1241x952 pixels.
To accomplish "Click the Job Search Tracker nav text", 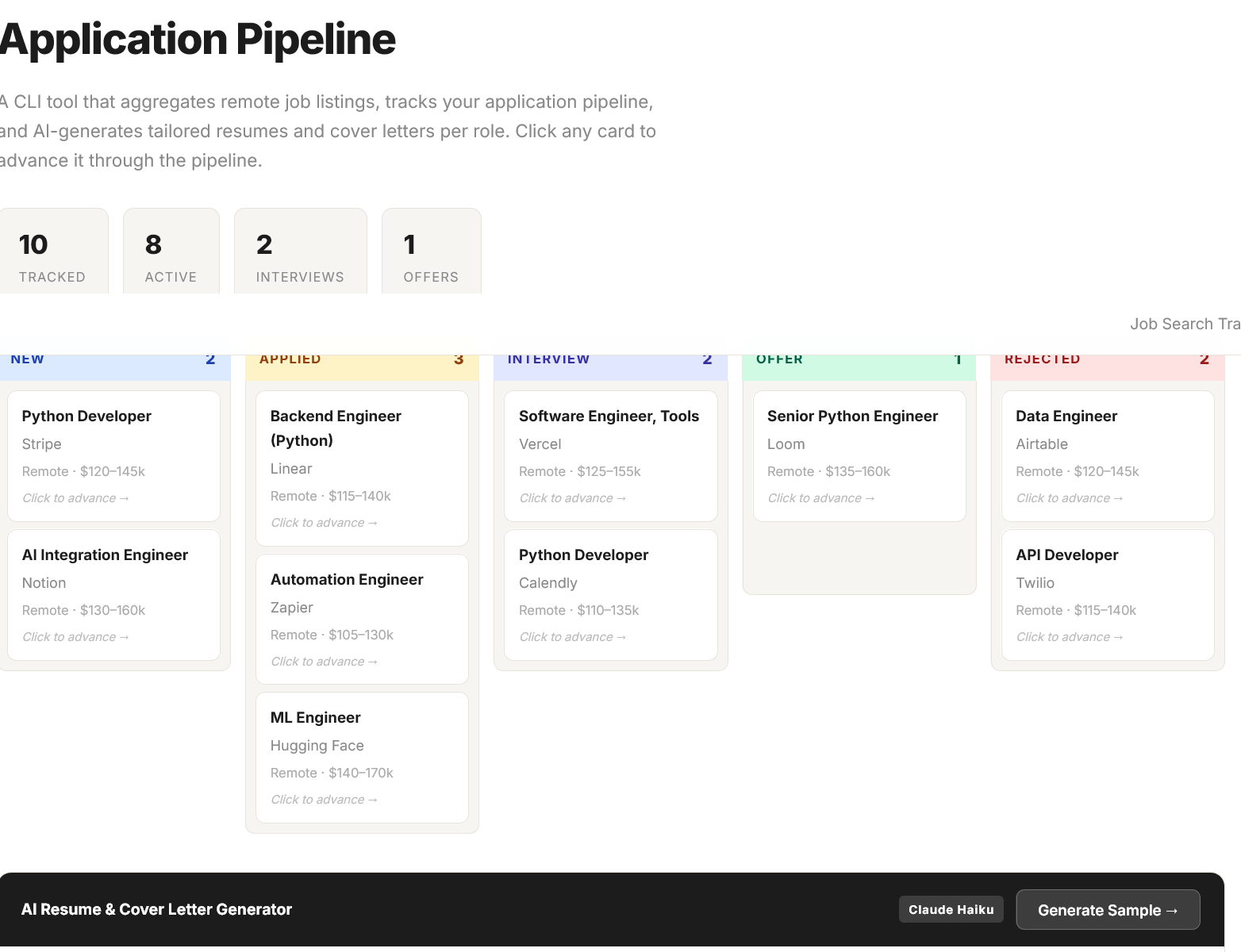I will 1182,324.
